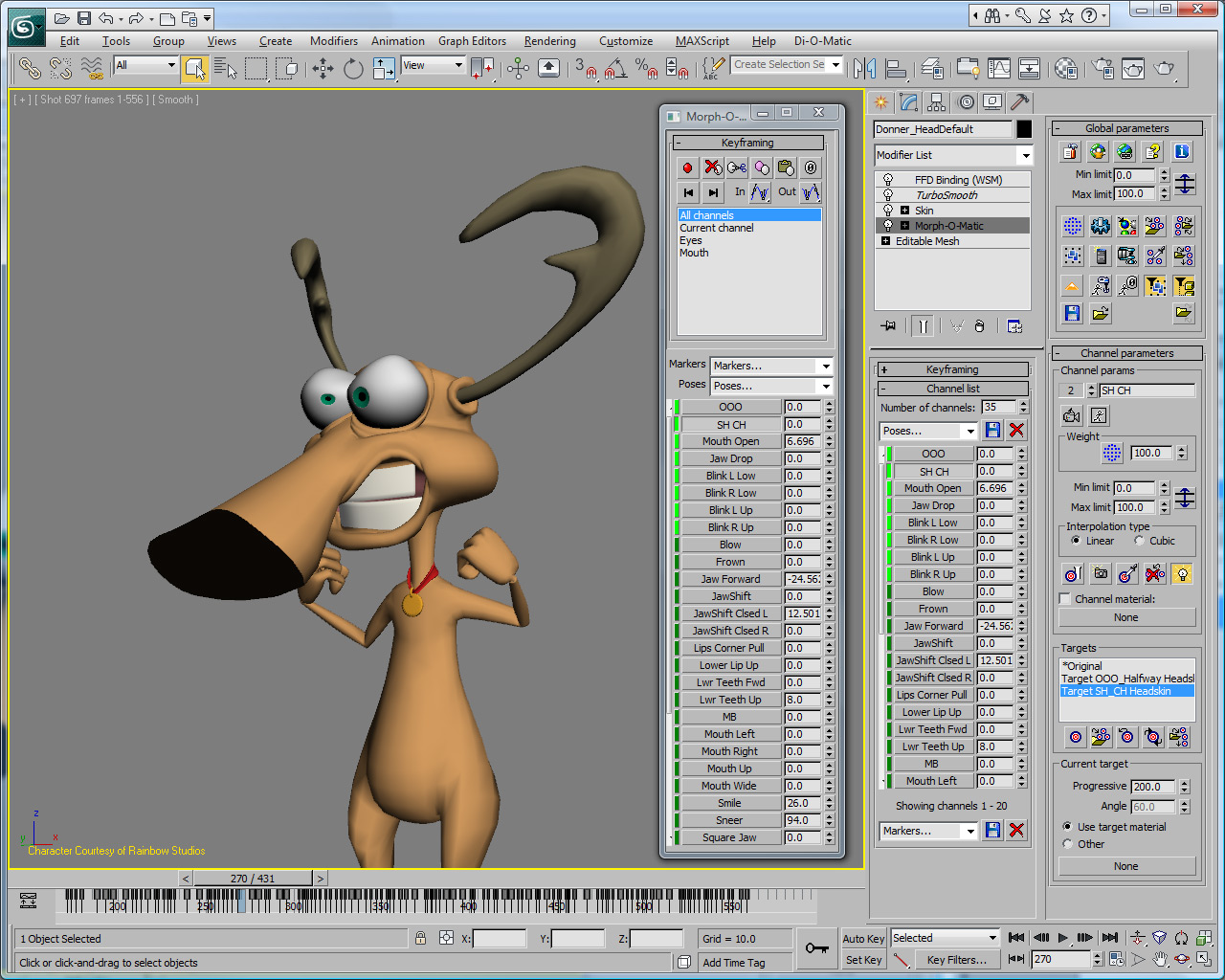Expand the Skin modifier in stack
The width and height of the screenshot is (1225, 980).
click(904, 211)
